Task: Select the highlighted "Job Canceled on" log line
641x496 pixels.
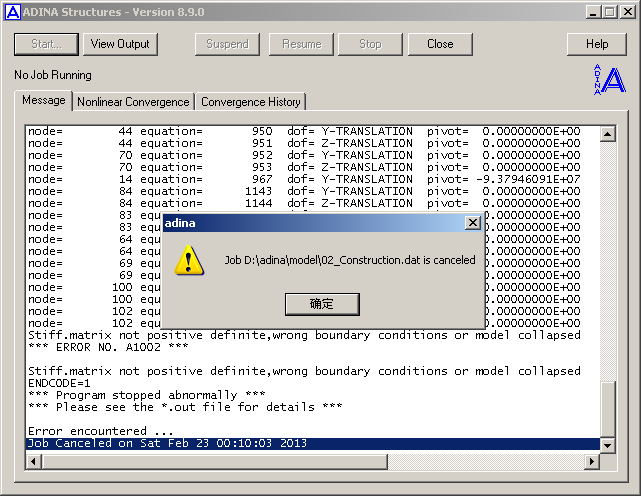Action: [167, 443]
